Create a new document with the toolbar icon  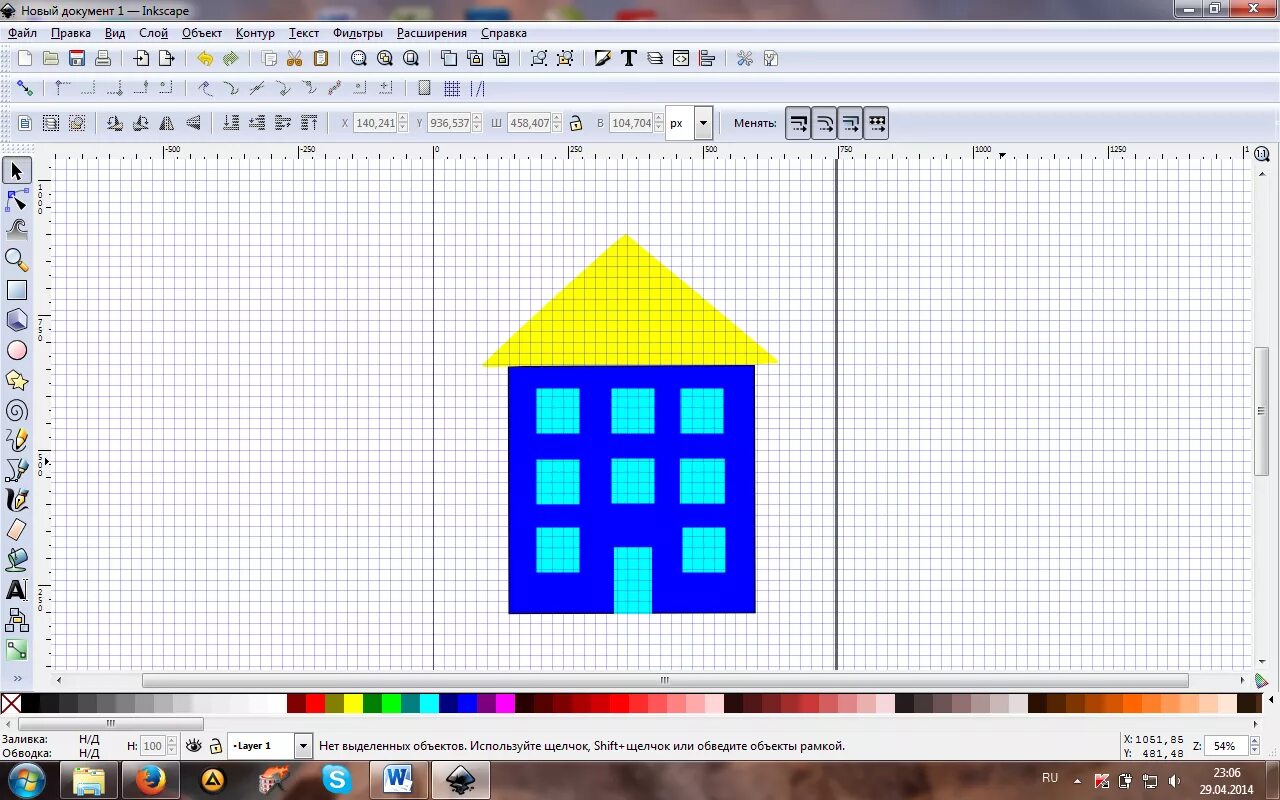(25, 58)
